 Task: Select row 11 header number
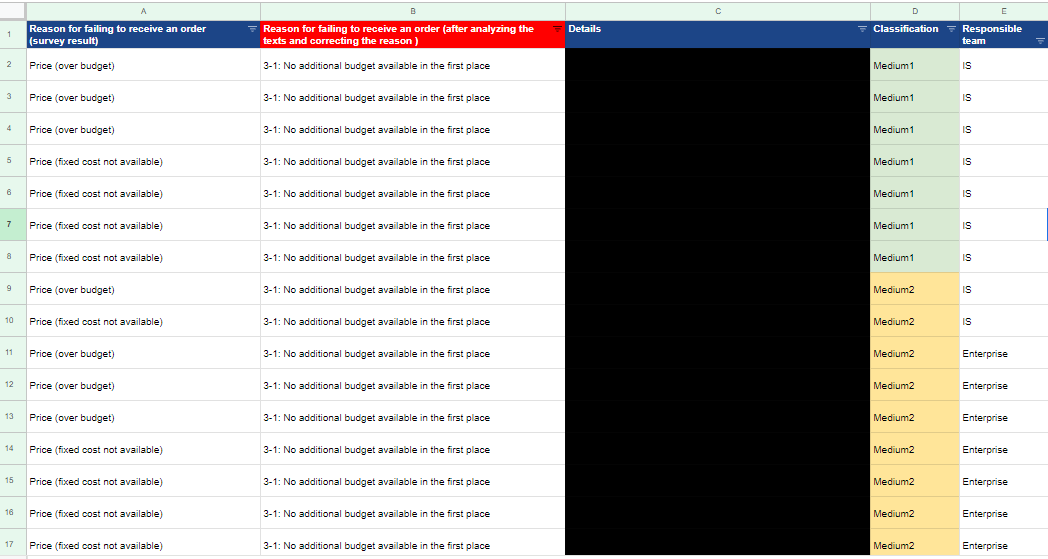(x=13, y=353)
